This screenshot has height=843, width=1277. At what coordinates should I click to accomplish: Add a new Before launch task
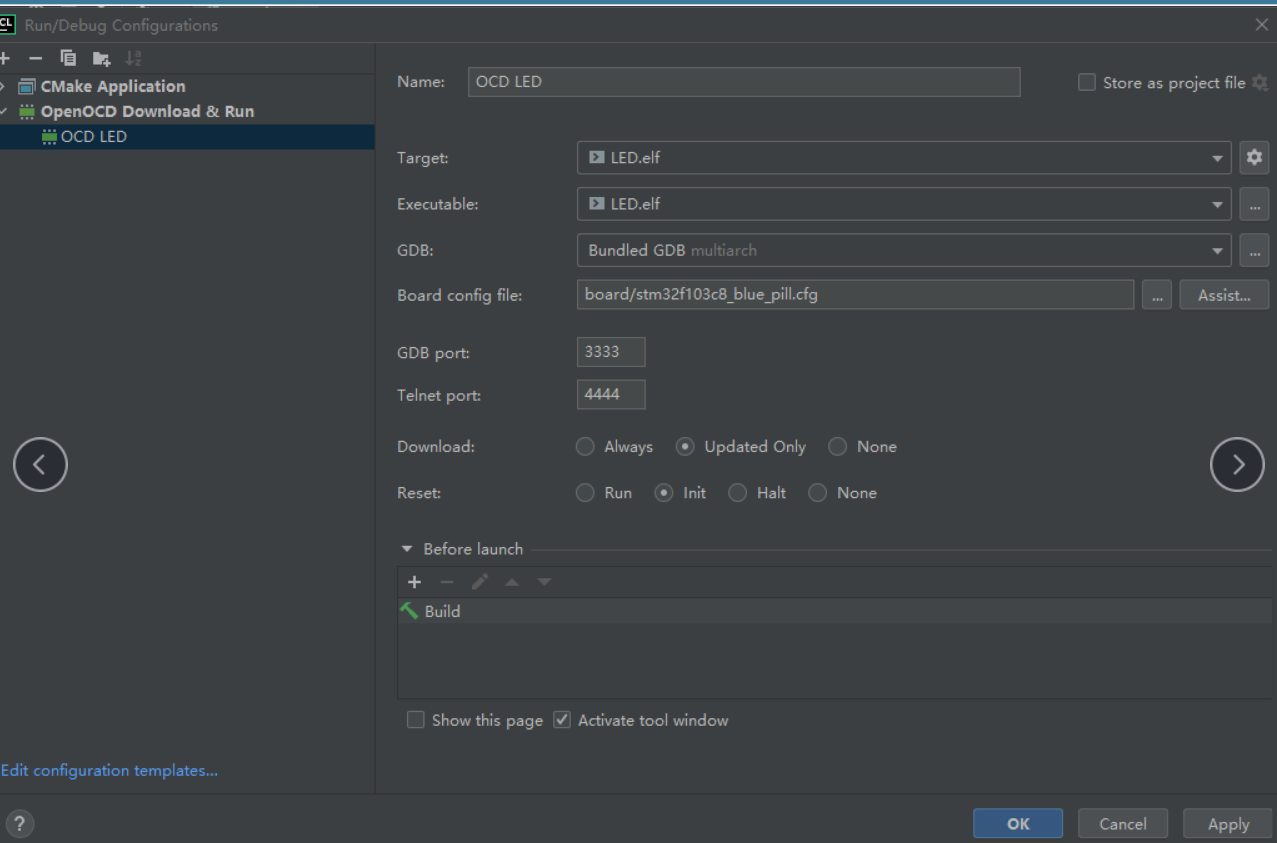[414, 581]
